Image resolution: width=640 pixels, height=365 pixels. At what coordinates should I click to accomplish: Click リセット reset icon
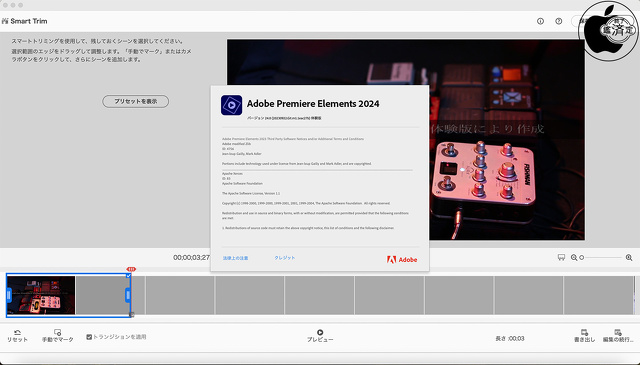click(x=17, y=336)
